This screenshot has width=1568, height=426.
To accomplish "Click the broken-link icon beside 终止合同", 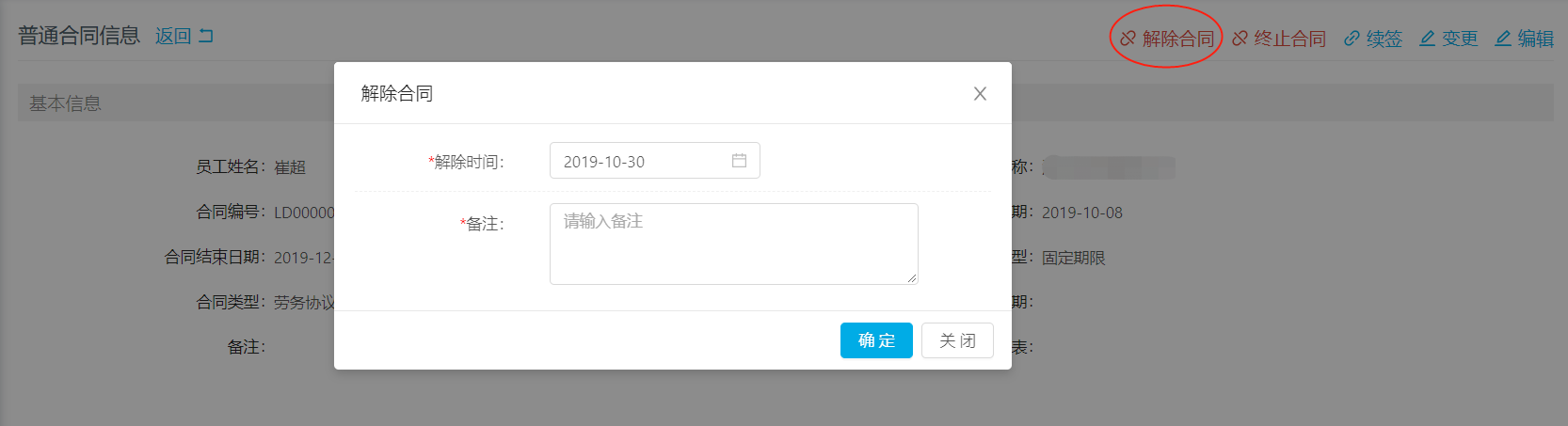I will point(1240,39).
